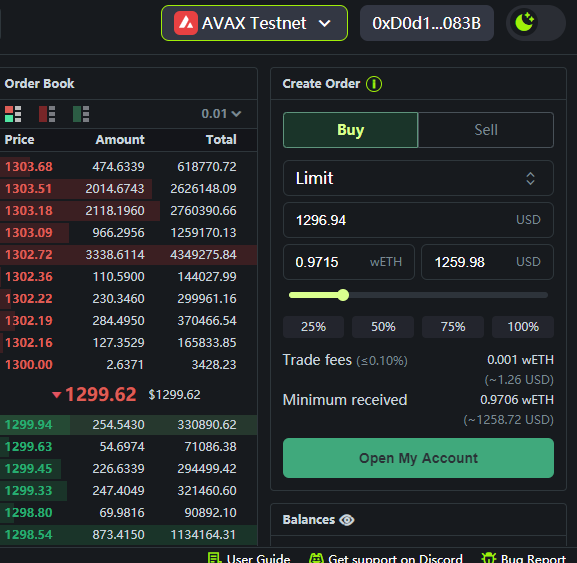Select the ask price 1302.72
577x563 pixels.
point(29,255)
